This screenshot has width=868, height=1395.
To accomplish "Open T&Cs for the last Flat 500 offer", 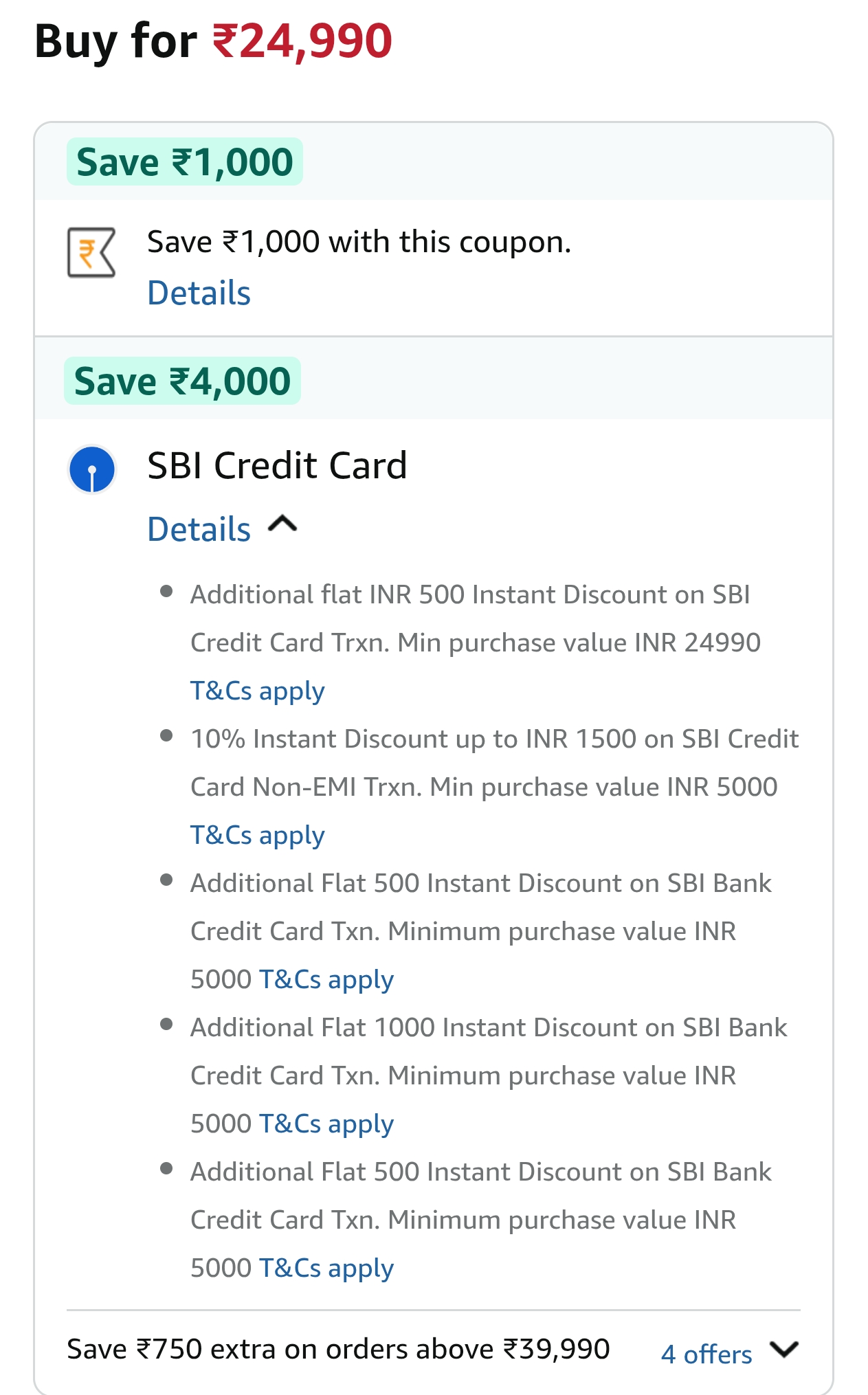I will tap(326, 1268).
